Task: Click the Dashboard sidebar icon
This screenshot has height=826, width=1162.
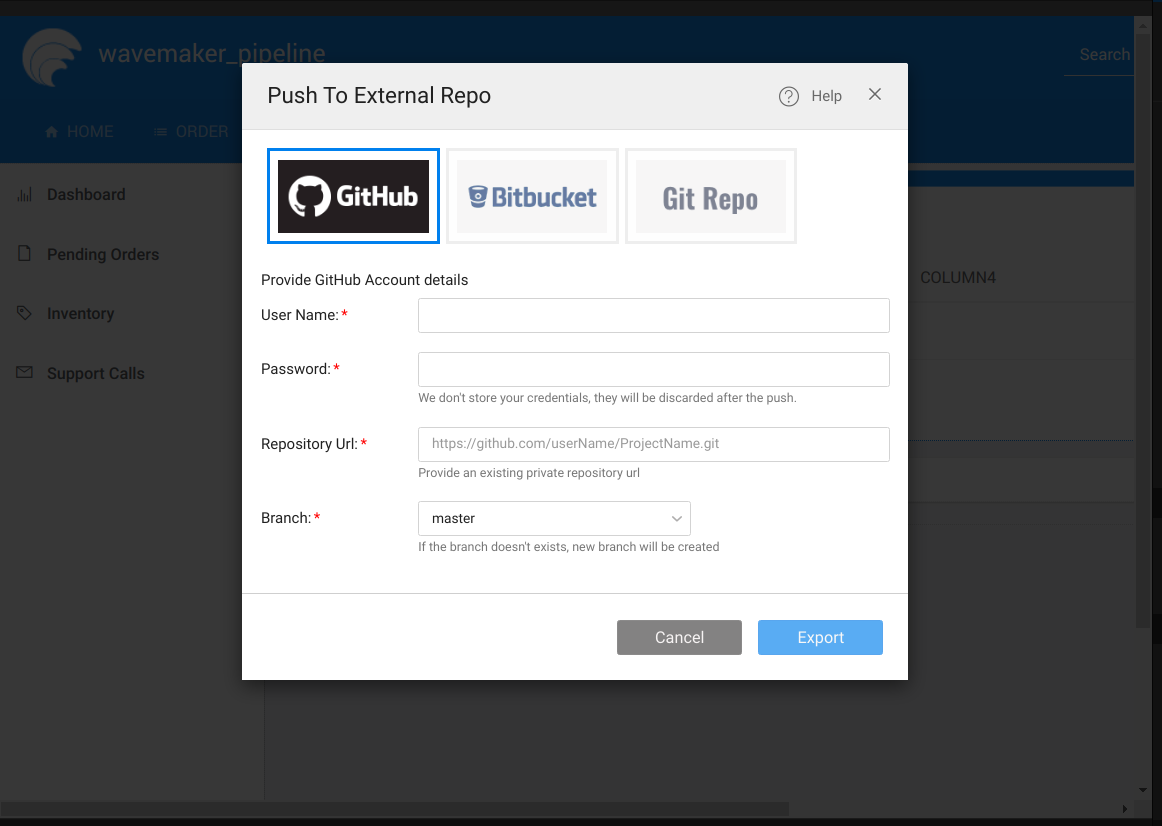Action: [x=24, y=194]
